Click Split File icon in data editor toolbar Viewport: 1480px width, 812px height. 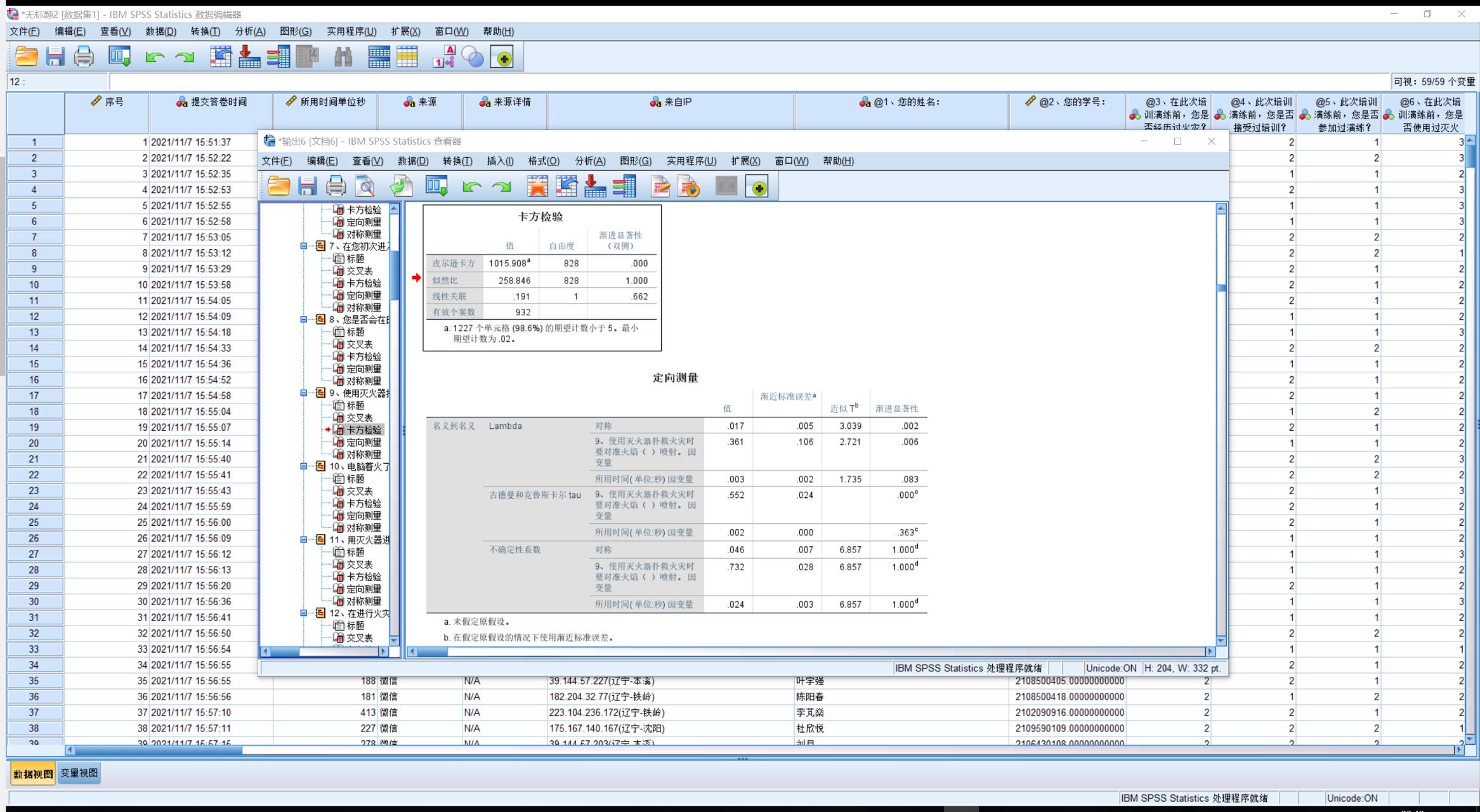tap(379, 58)
